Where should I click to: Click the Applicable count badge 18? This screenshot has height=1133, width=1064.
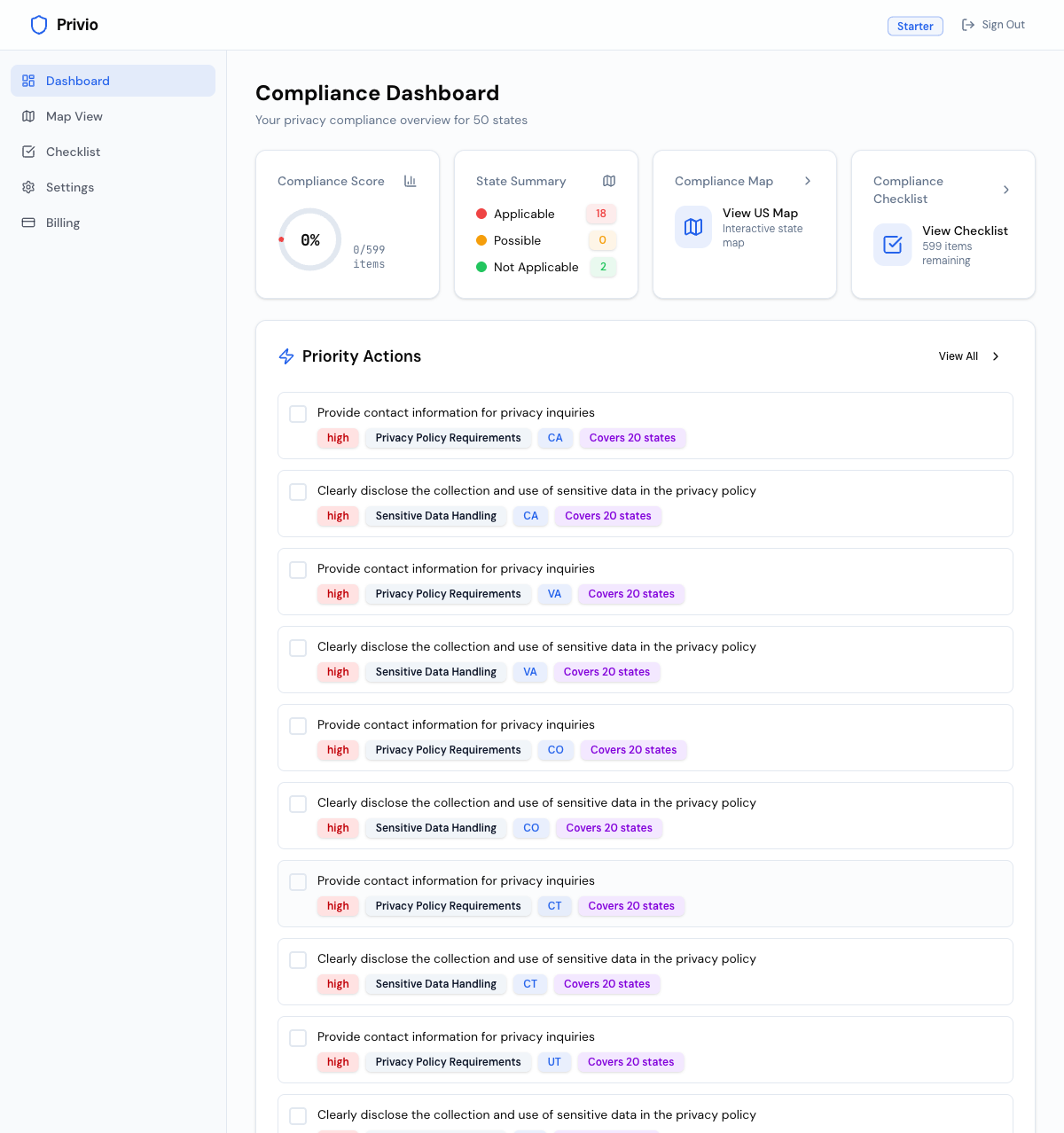(601, 214)
